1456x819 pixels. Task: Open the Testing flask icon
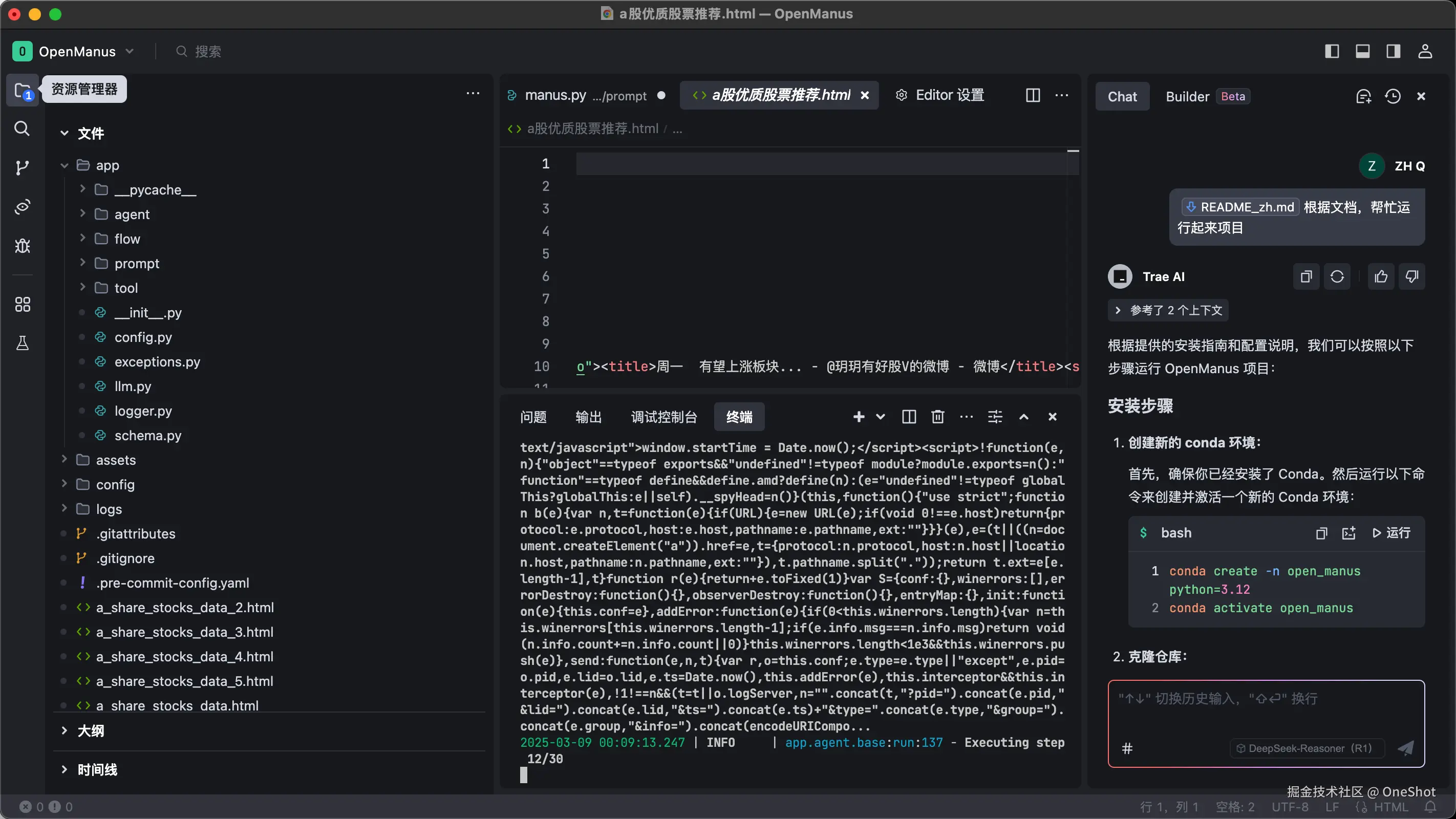tap(22, 343)
